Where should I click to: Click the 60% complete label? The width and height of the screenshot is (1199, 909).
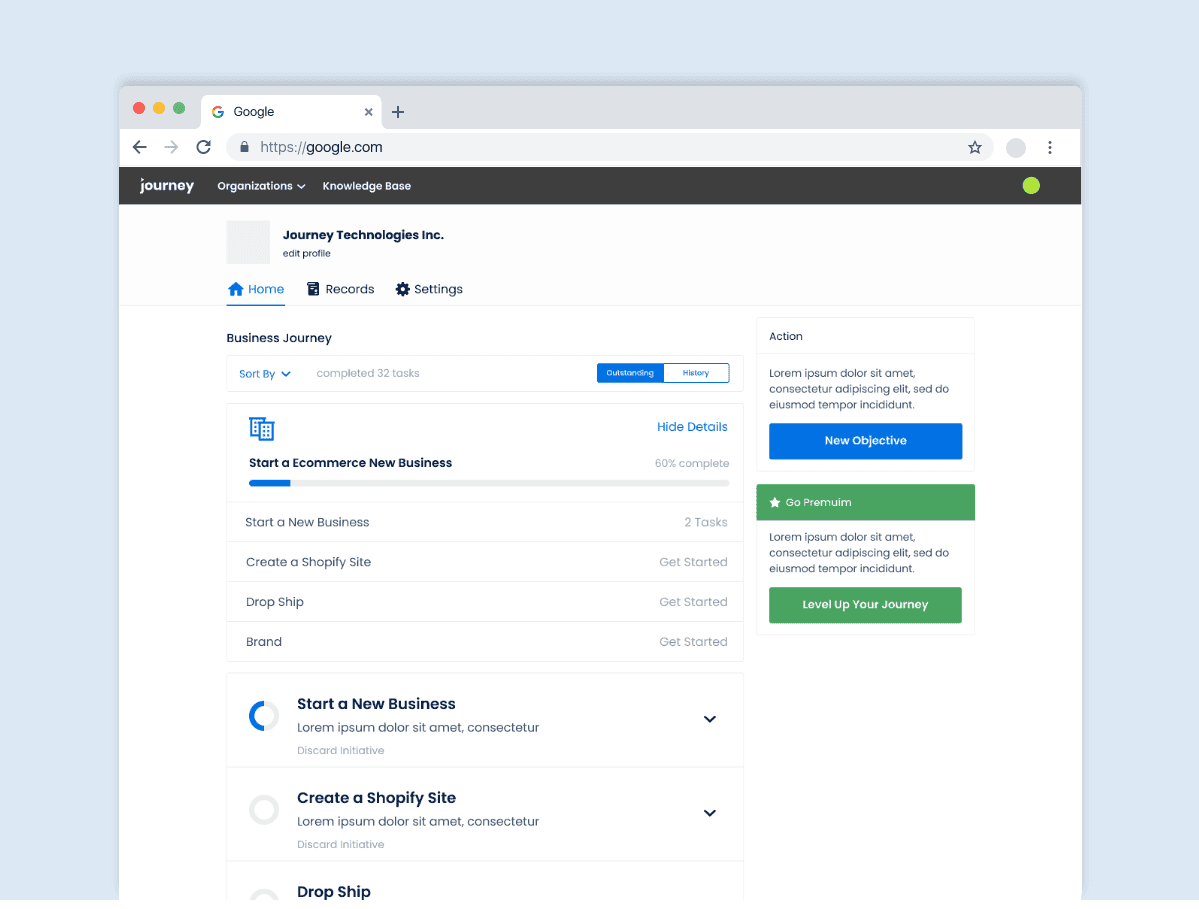pyautogui.click(x=692, y=464)
